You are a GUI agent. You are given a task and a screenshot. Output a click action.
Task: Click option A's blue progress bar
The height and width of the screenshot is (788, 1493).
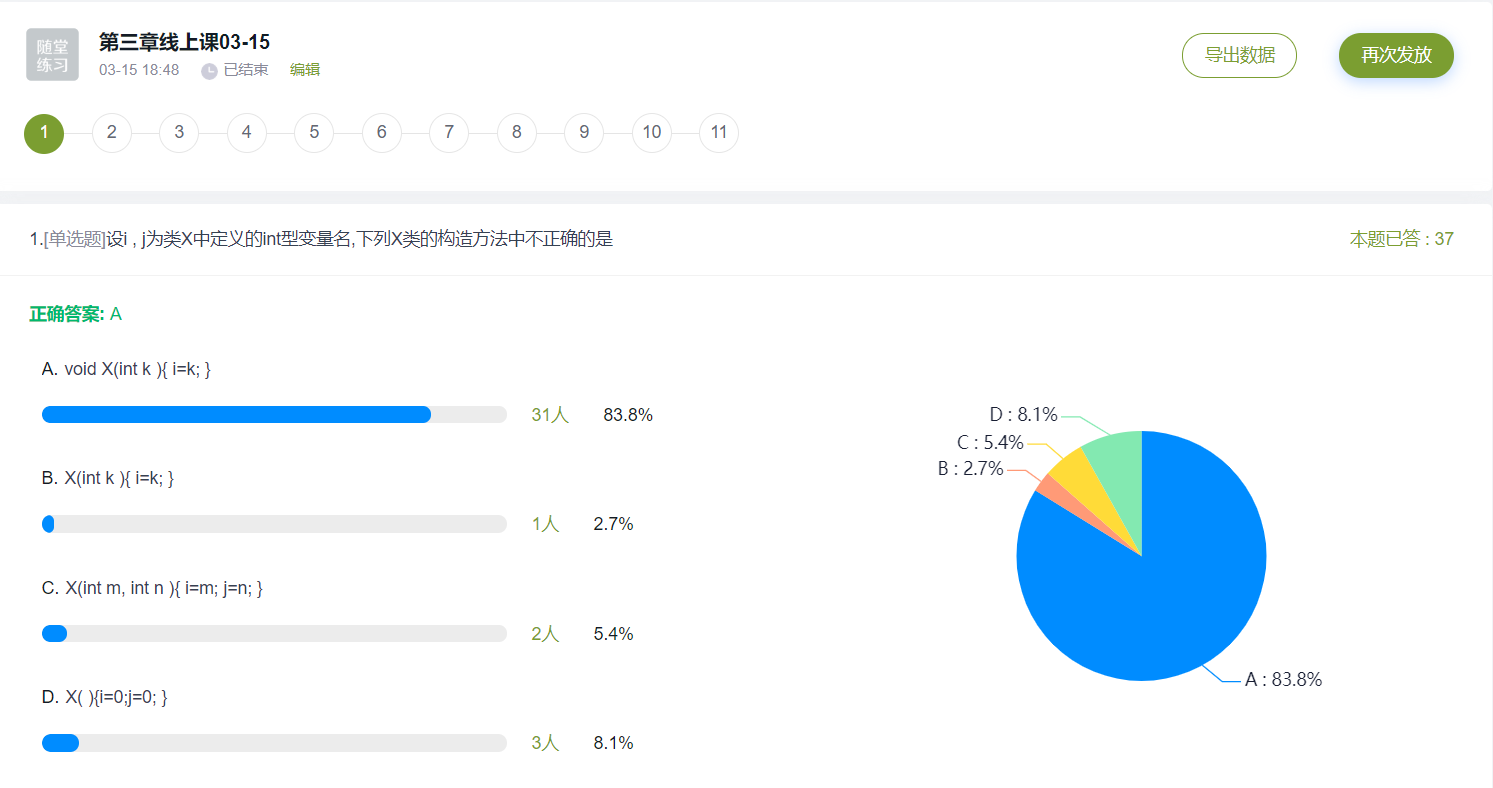coord(236,415)
